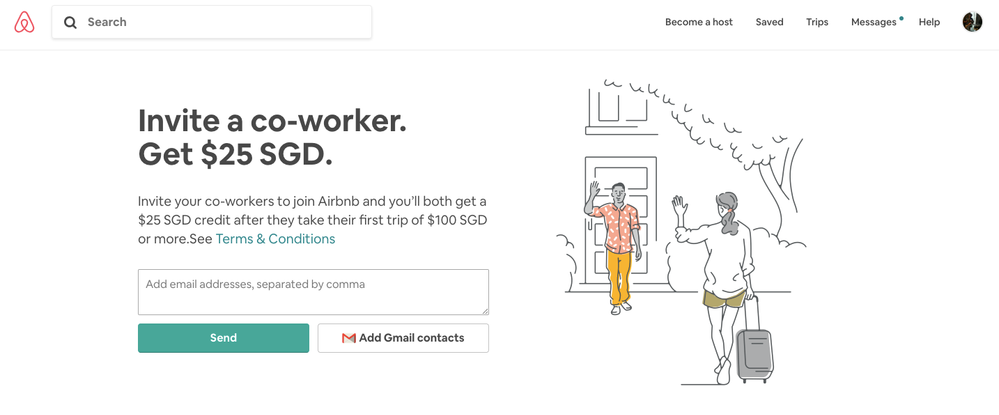Click the email box resize handle
The width and height of the screenshot is (999, 415).
(x=484, y=310)
